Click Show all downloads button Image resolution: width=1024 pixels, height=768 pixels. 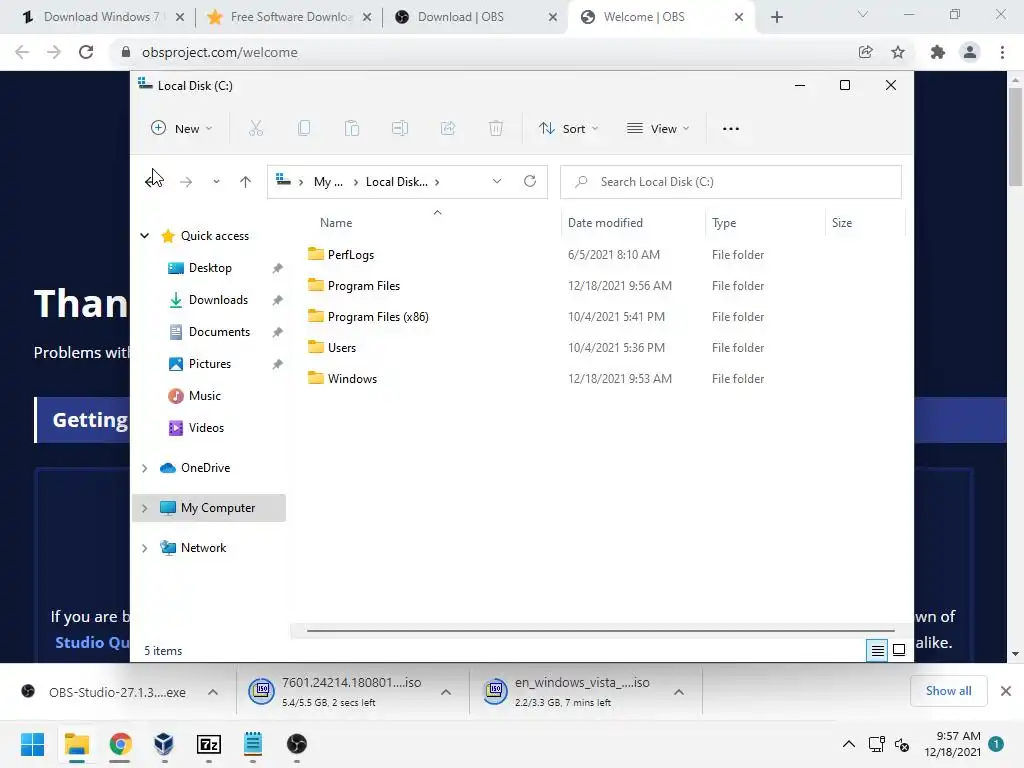tap(948, 691)
